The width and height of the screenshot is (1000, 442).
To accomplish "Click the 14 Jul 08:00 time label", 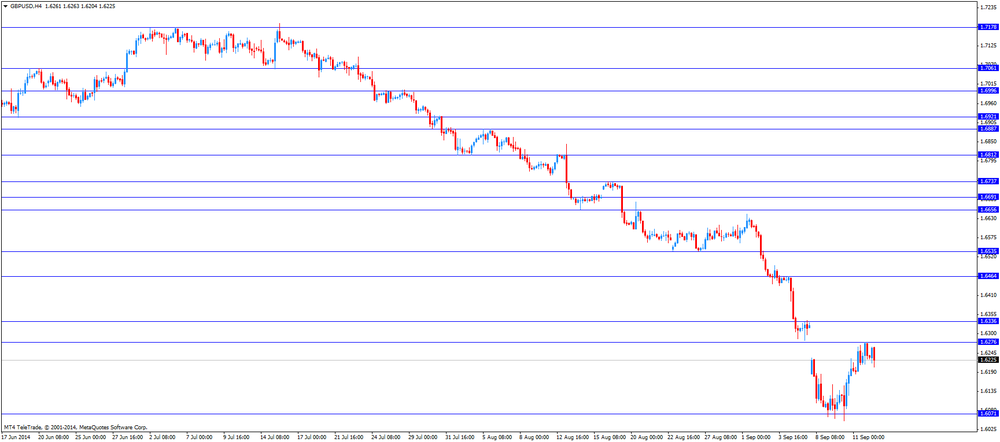I will coord(275,438).
